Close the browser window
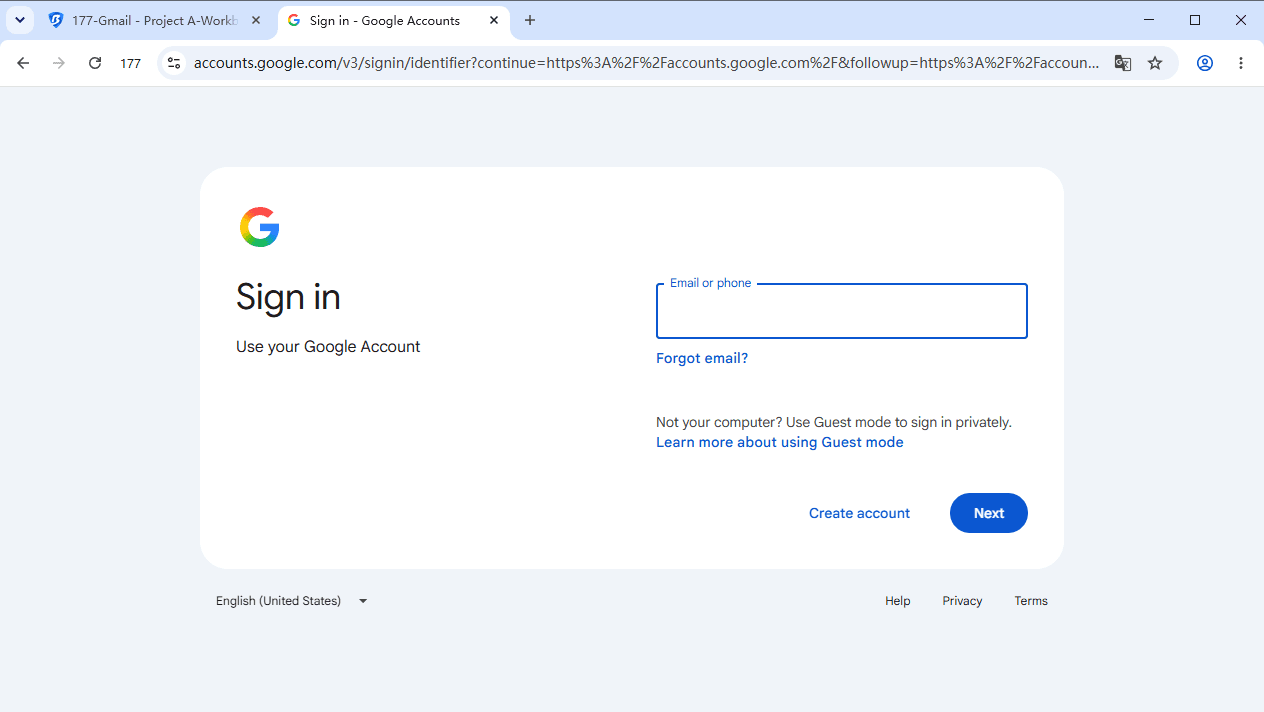The width and height of the screenshot is (1264, 712). pos(1241,20)
